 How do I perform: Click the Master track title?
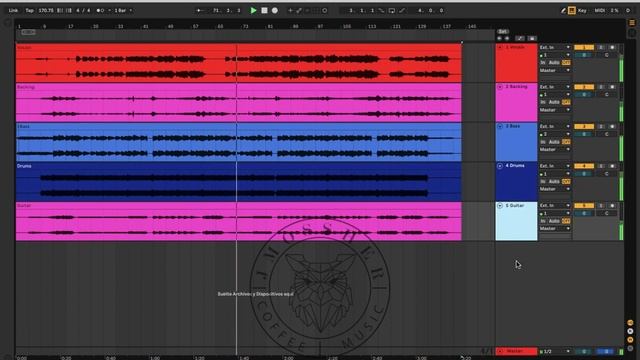pyautogui.click(x=515, y=351)
